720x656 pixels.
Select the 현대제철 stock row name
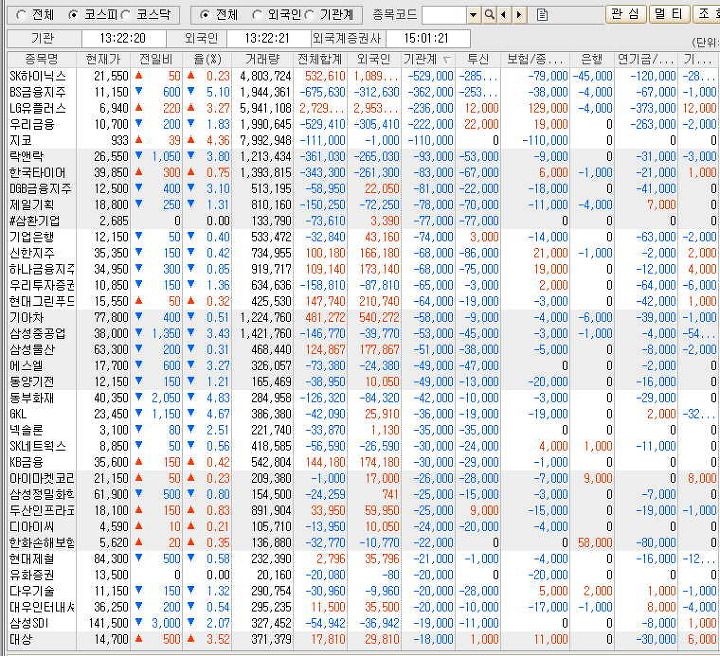coord(32,559)
